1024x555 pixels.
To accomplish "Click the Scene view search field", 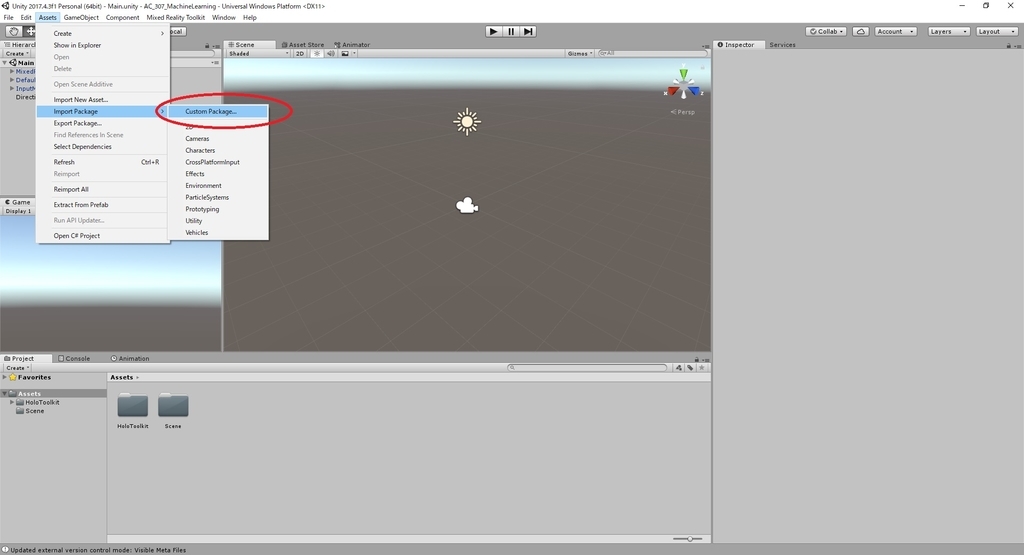I will pos(652,54).
